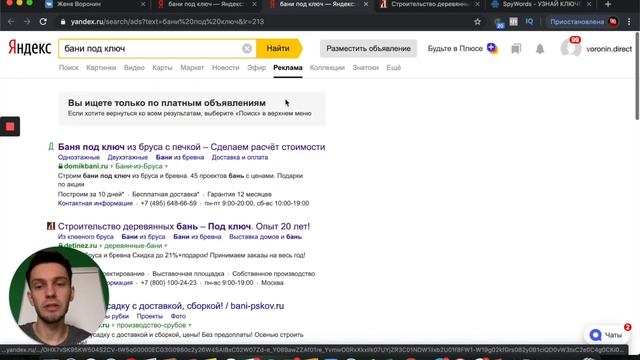This screenshot has width=640, height=360.
Task: Click the presenter webcam thumbnail
Action: [x=58, y=296]
